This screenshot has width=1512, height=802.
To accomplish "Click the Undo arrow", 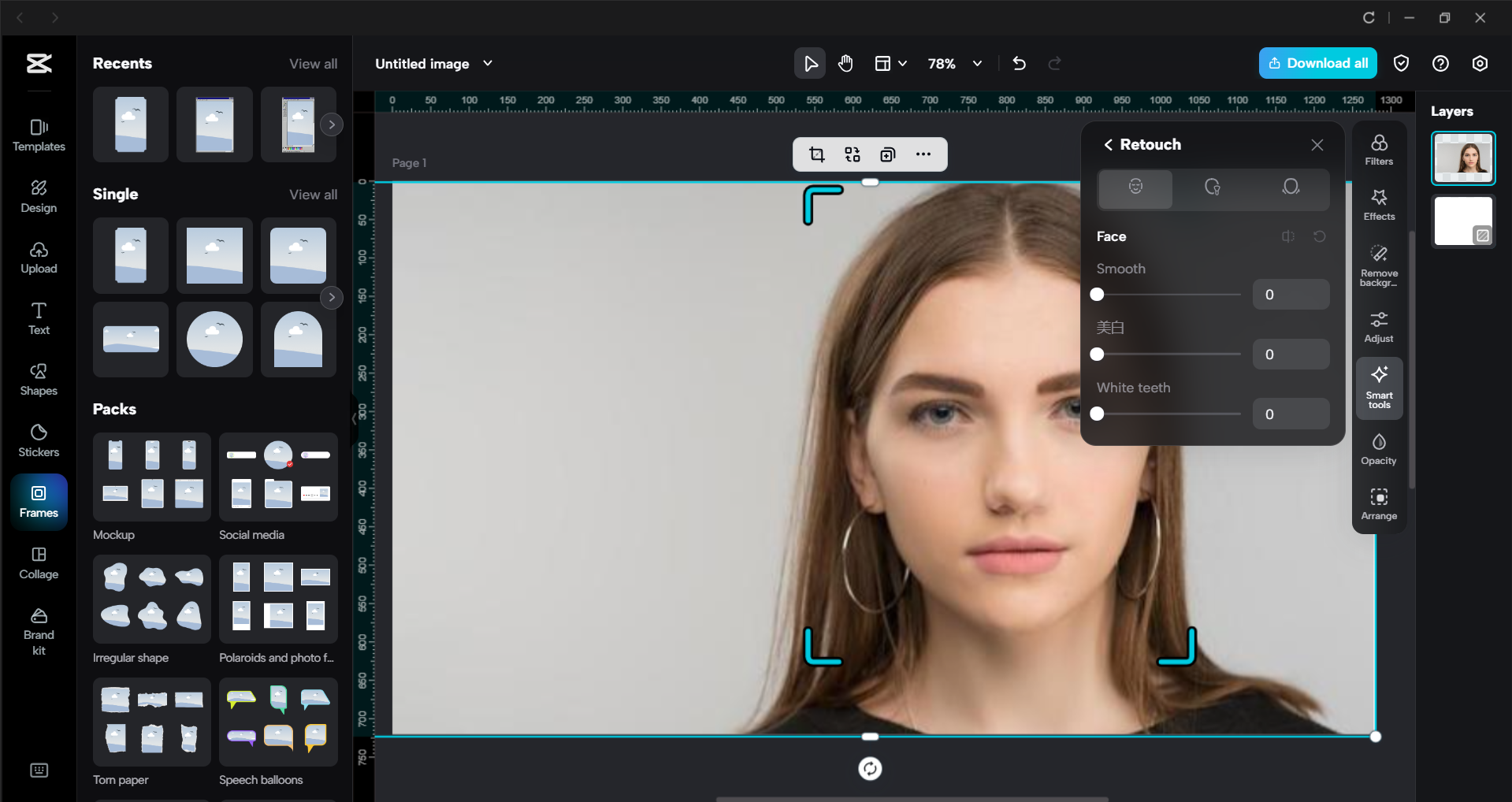I will (1019, 63).
